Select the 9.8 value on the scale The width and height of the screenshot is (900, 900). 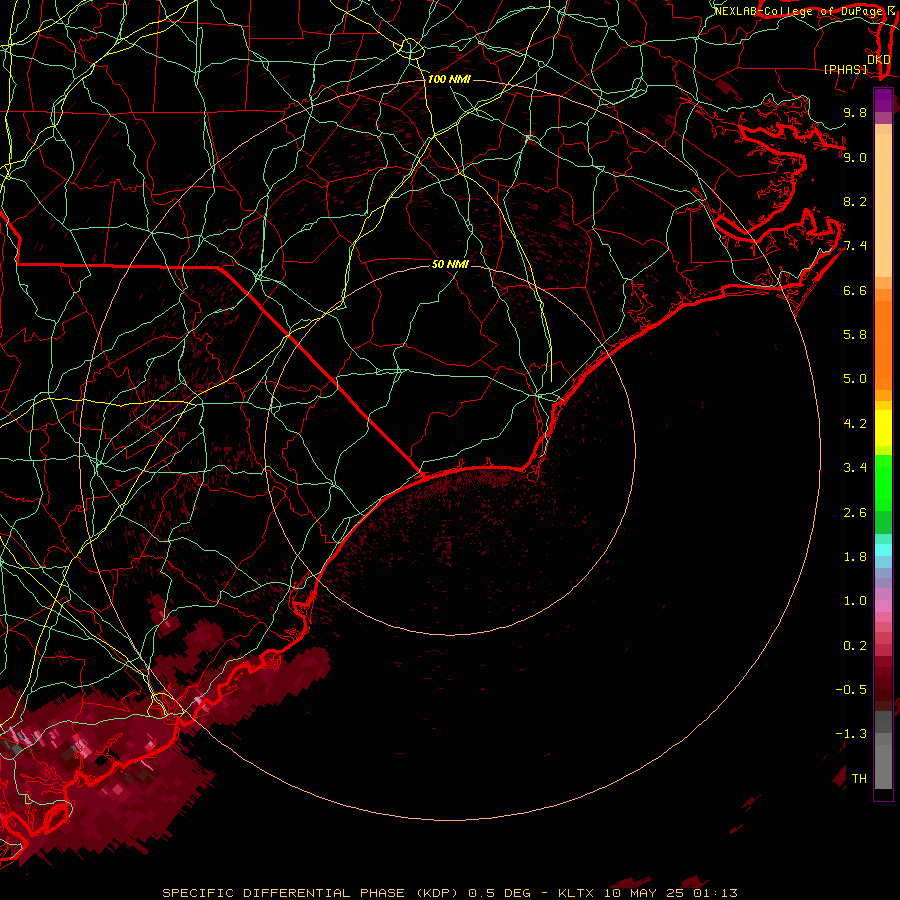pyautogui.click(x=855, y=112)
